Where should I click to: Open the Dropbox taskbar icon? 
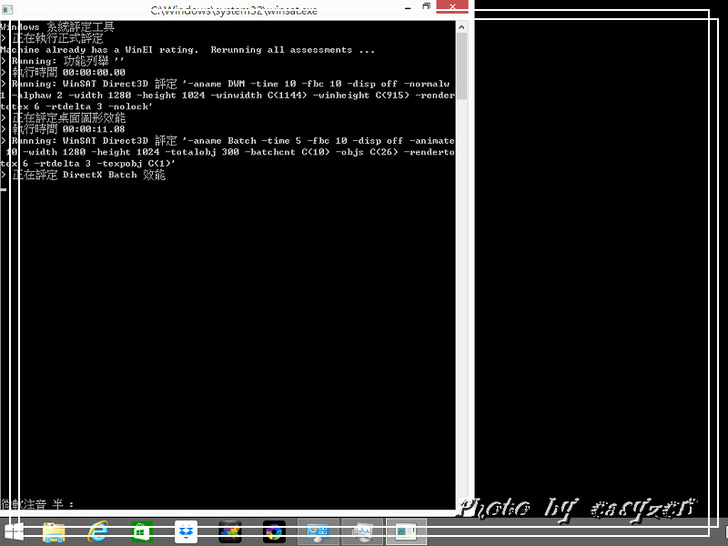[186, 532]
